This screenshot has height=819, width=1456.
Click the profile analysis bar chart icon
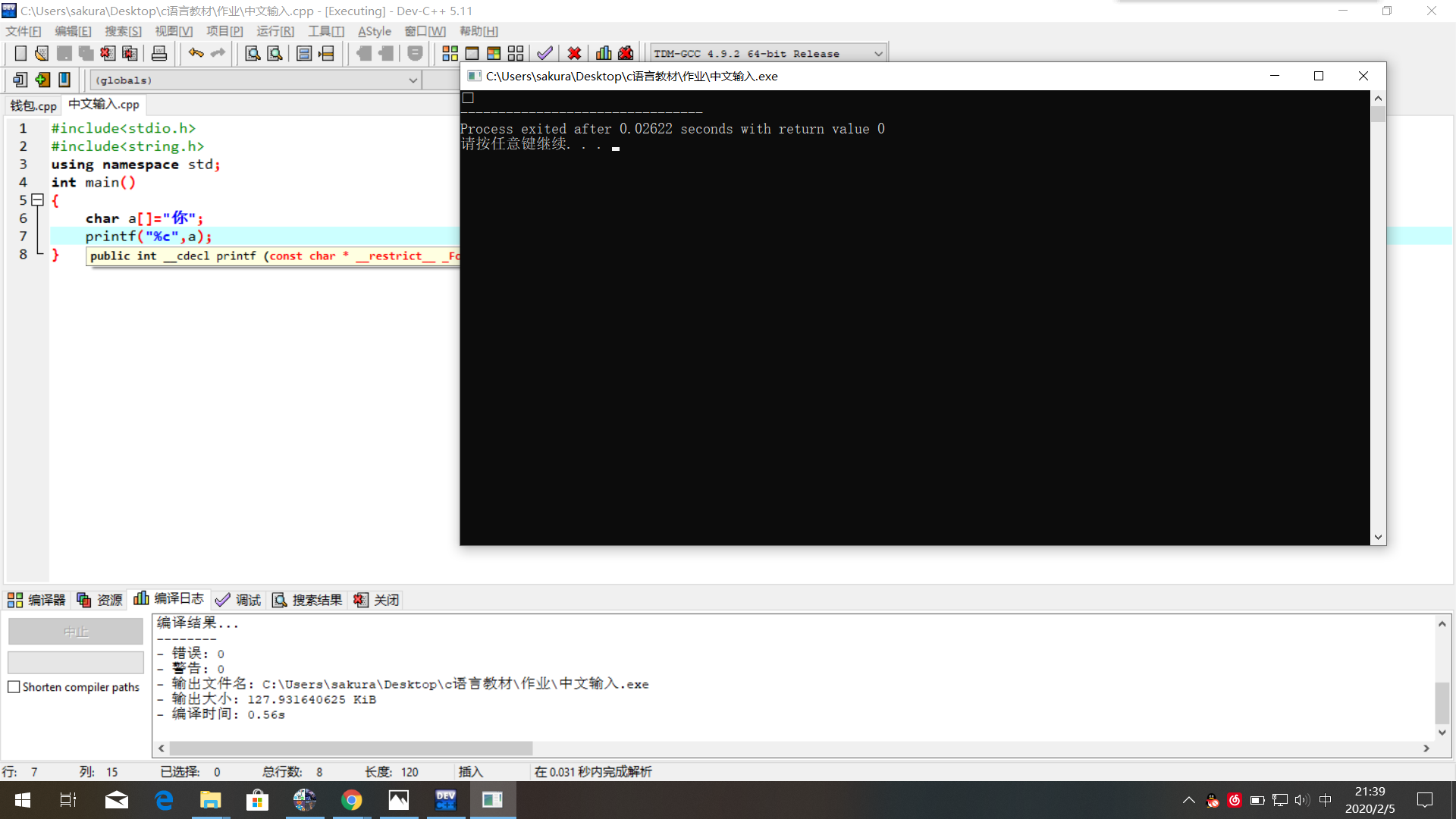click(x=604, y=53)
